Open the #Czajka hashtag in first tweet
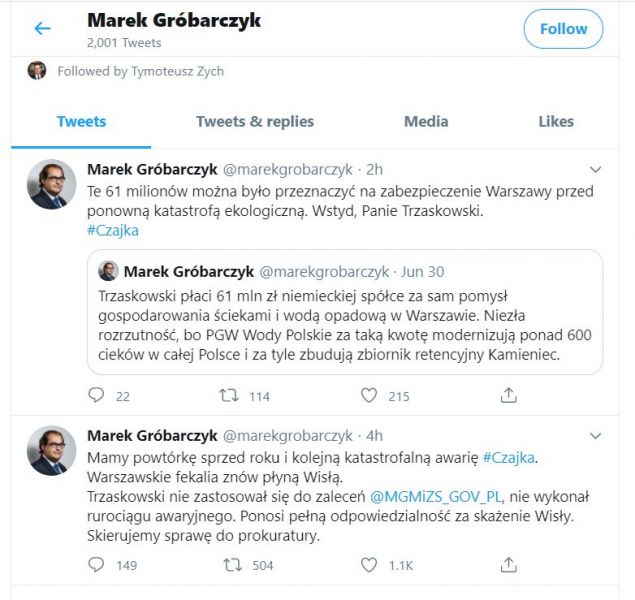This screenshot has height=600, width=635. click(113, 230)
